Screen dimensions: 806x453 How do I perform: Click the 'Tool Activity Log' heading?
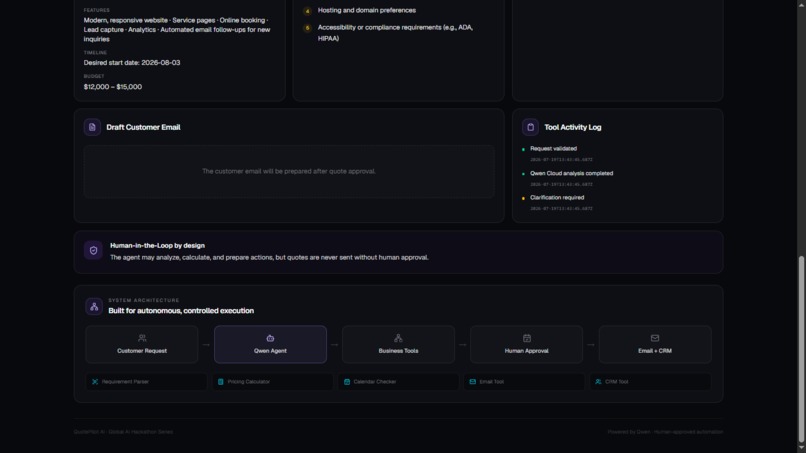coord(573,127)
